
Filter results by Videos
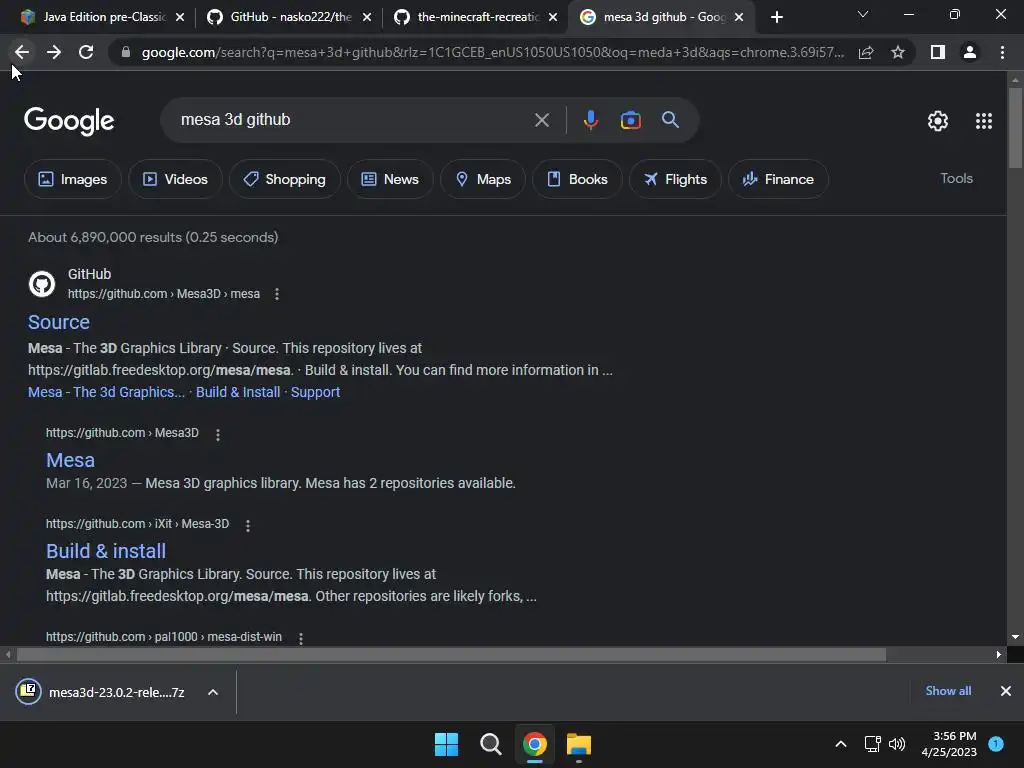(175, 179)
